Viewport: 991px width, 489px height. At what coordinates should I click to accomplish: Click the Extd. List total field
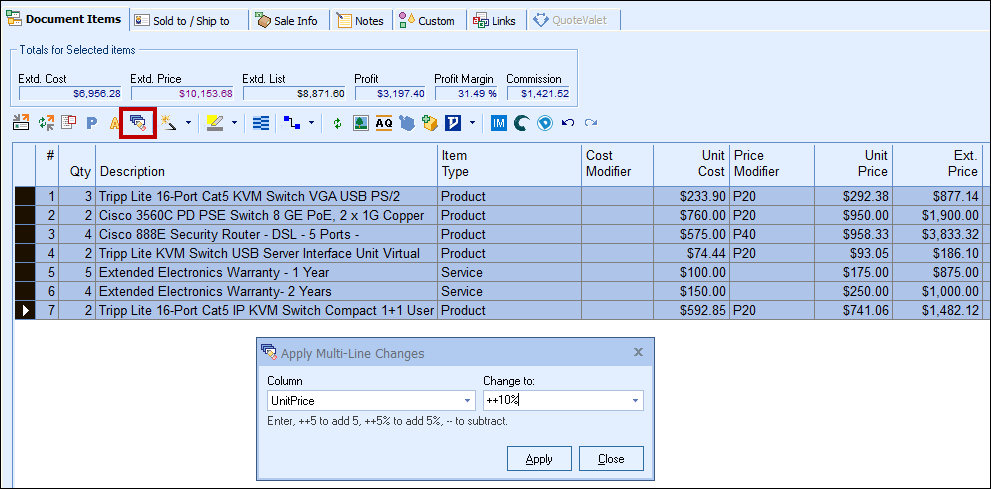click(294, 94)
